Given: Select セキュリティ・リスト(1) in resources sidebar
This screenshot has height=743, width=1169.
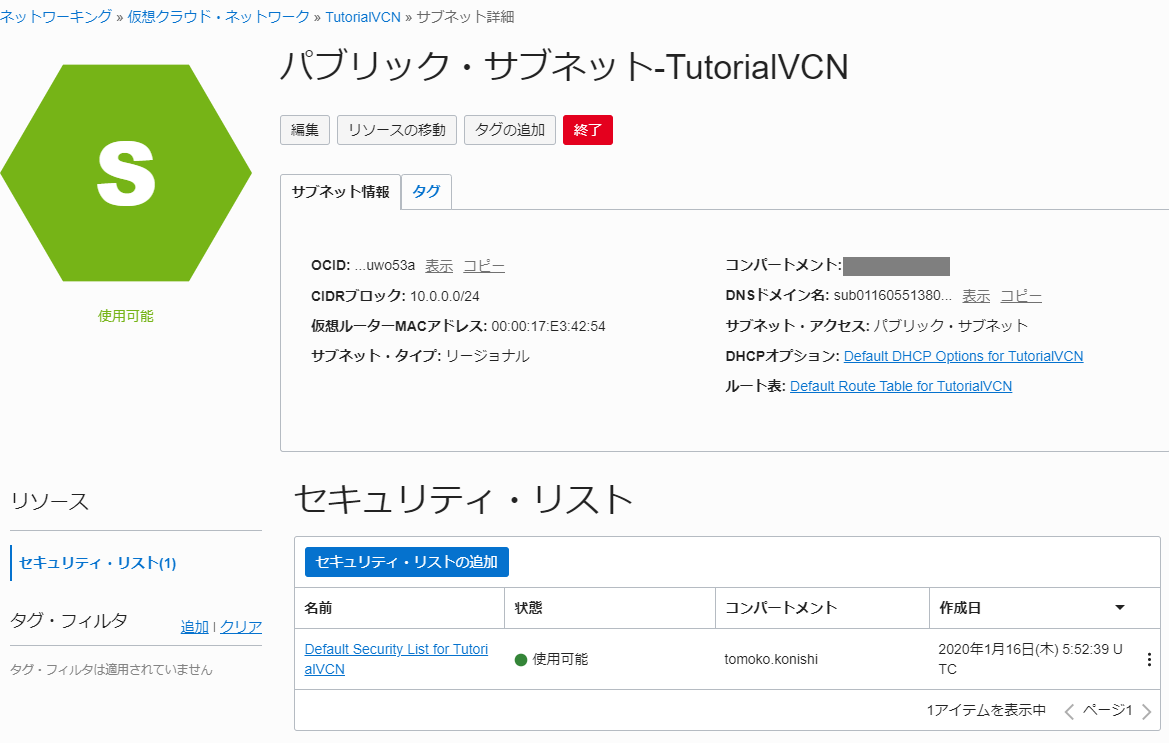Looking at the screenshot, I should coord(98,563).
